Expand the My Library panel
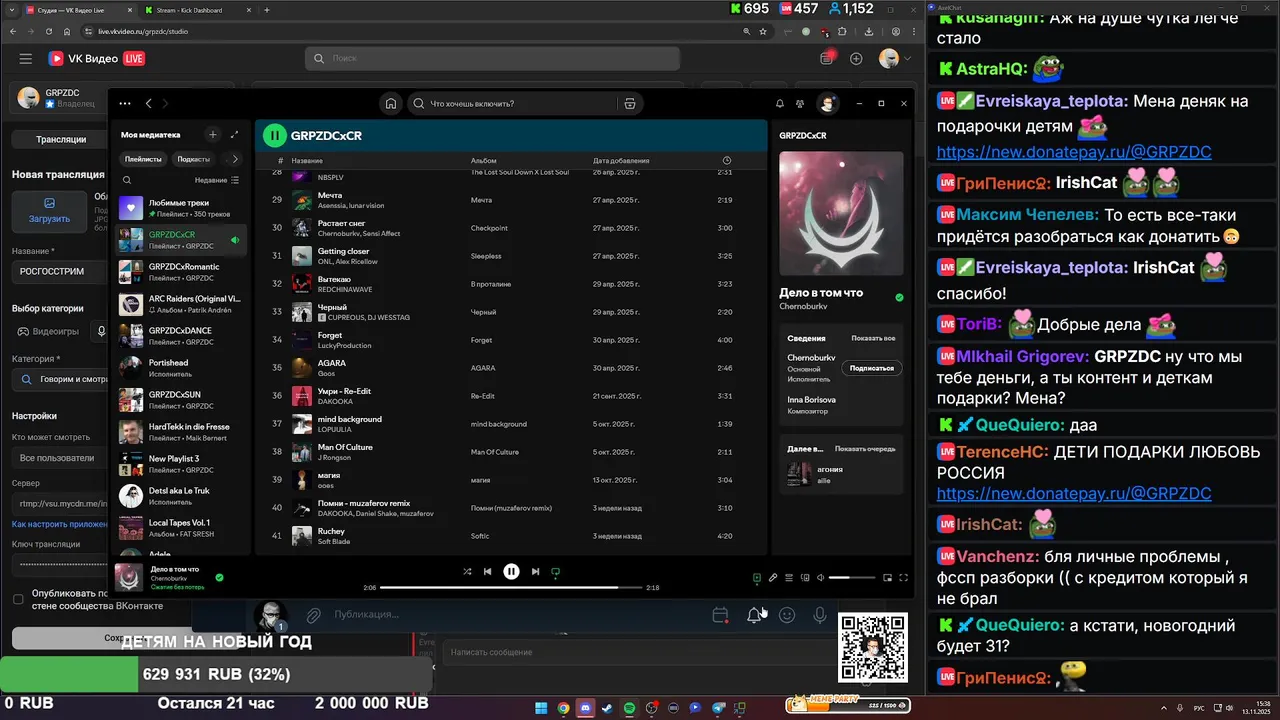The image size is (1280, 720). (x=234, y=134)
